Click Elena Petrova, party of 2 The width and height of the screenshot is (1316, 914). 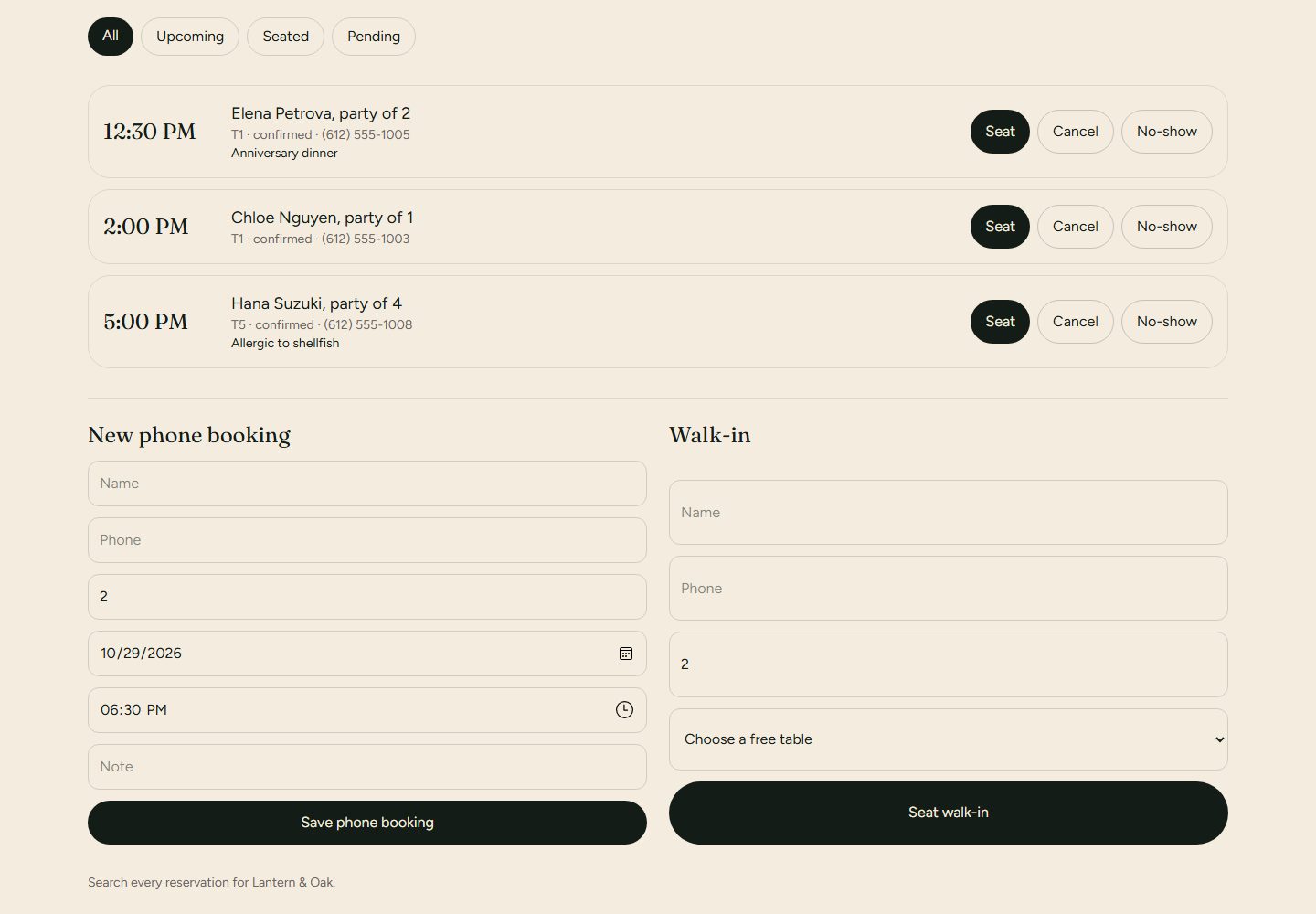point(321,113)
